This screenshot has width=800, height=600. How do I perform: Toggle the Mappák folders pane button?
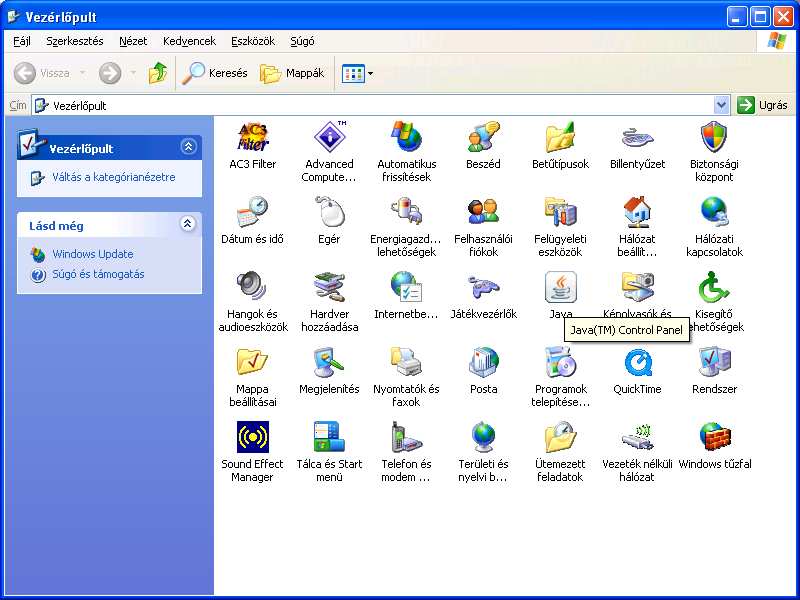[292, 73]
